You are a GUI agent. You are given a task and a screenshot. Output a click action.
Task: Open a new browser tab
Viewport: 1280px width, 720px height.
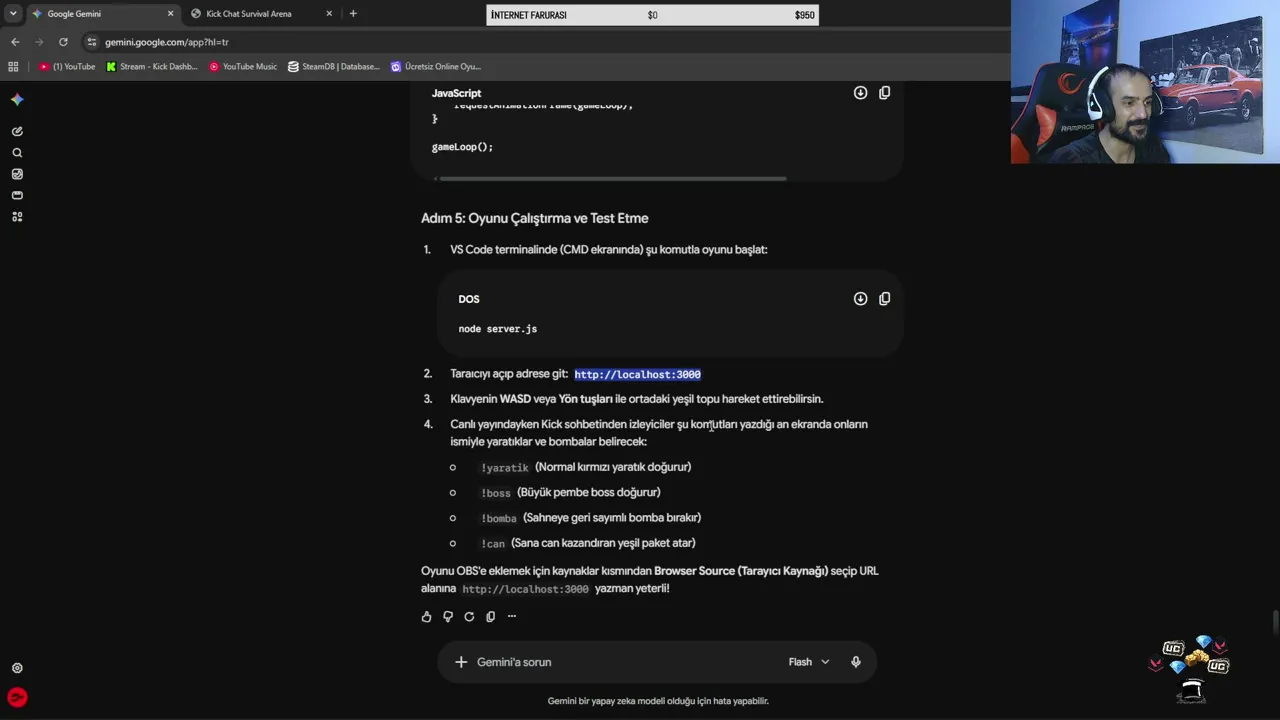pyautogui.click(x=353, y=14)
